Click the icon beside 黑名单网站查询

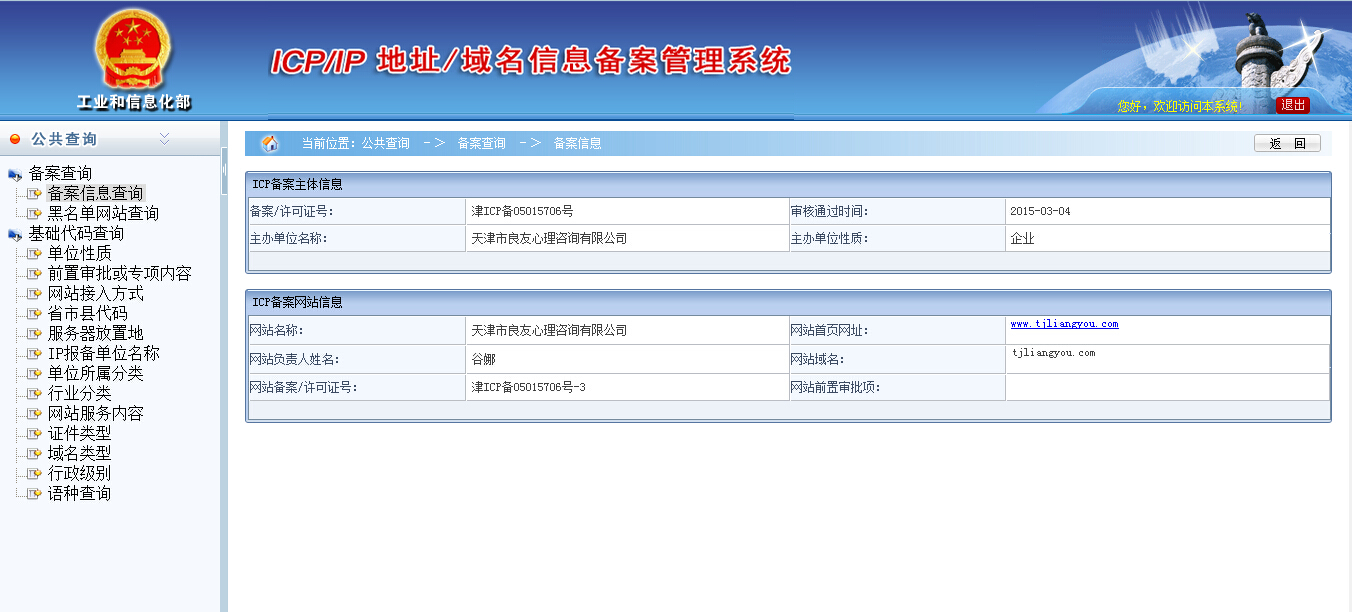[35, 214]
